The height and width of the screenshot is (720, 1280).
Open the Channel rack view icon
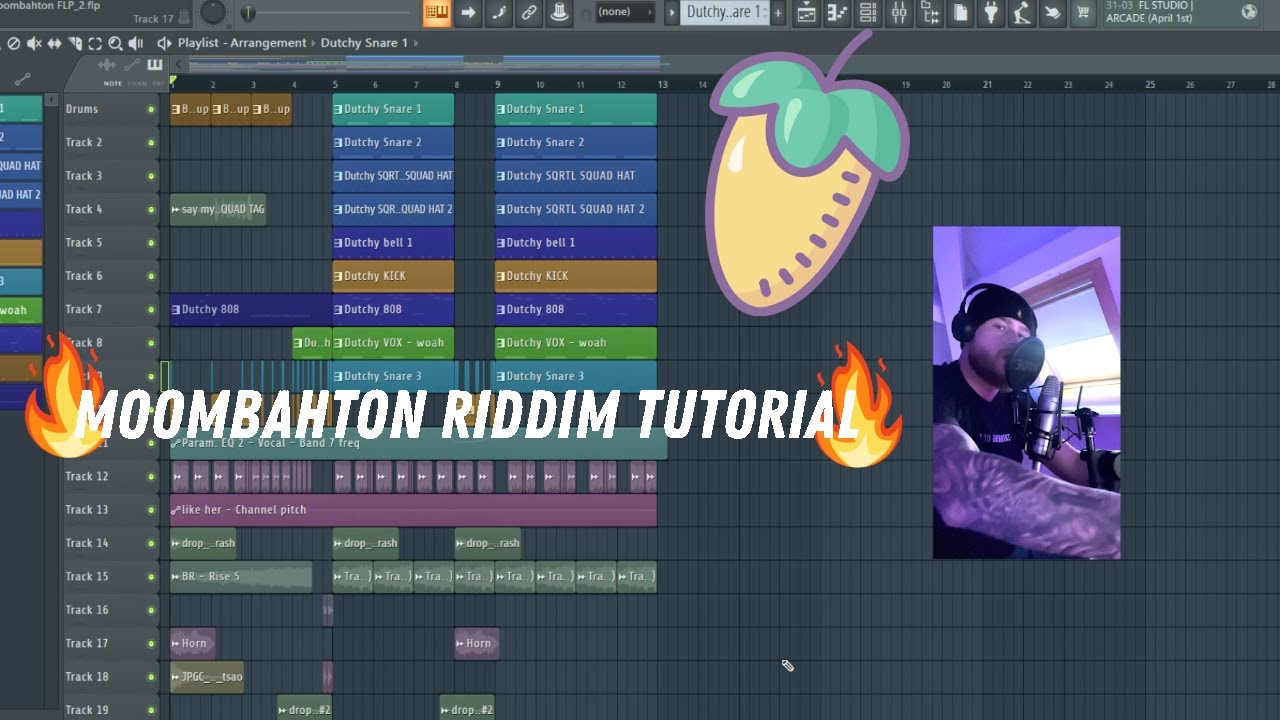pyautogui.click(x=868, y=13)
